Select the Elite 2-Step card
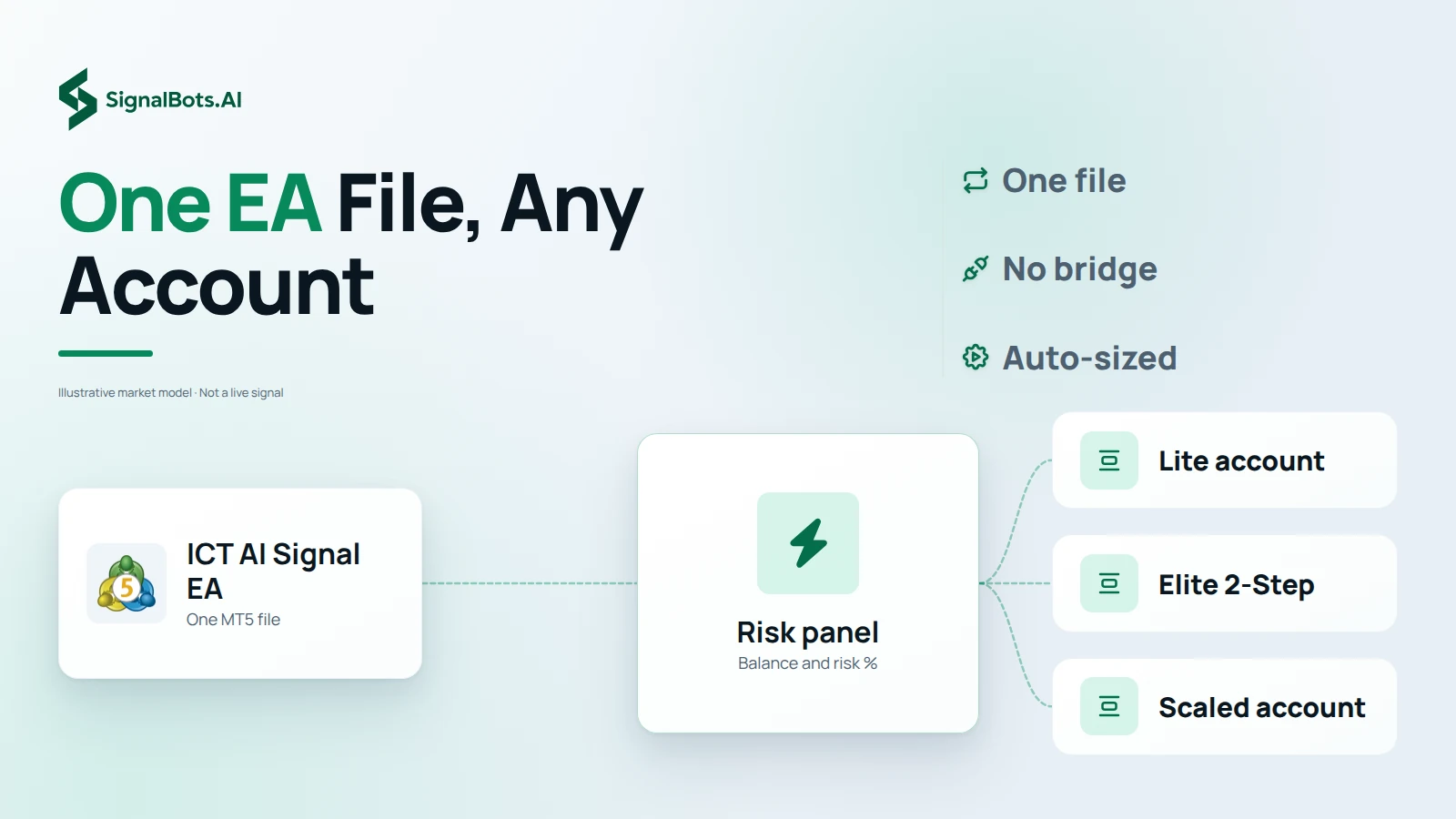Screen dimensions: 1456x819 tap(1224, 583)
